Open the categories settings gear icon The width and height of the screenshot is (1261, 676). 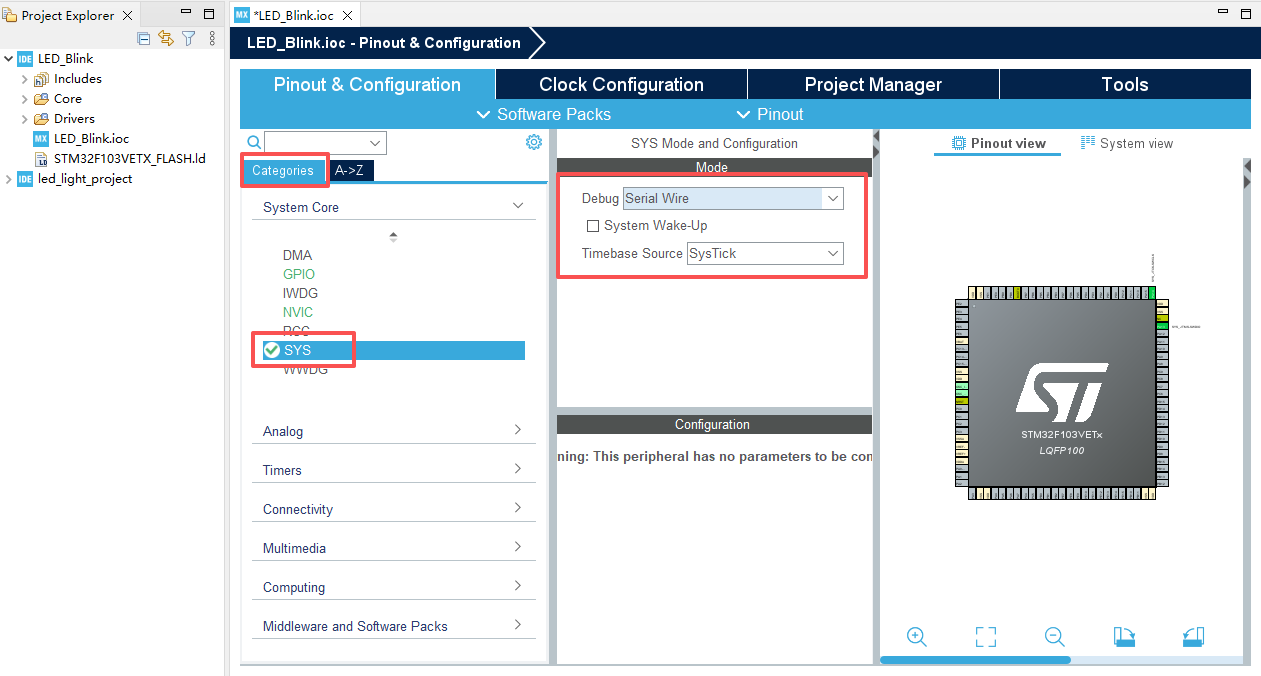tap(534, 142)
